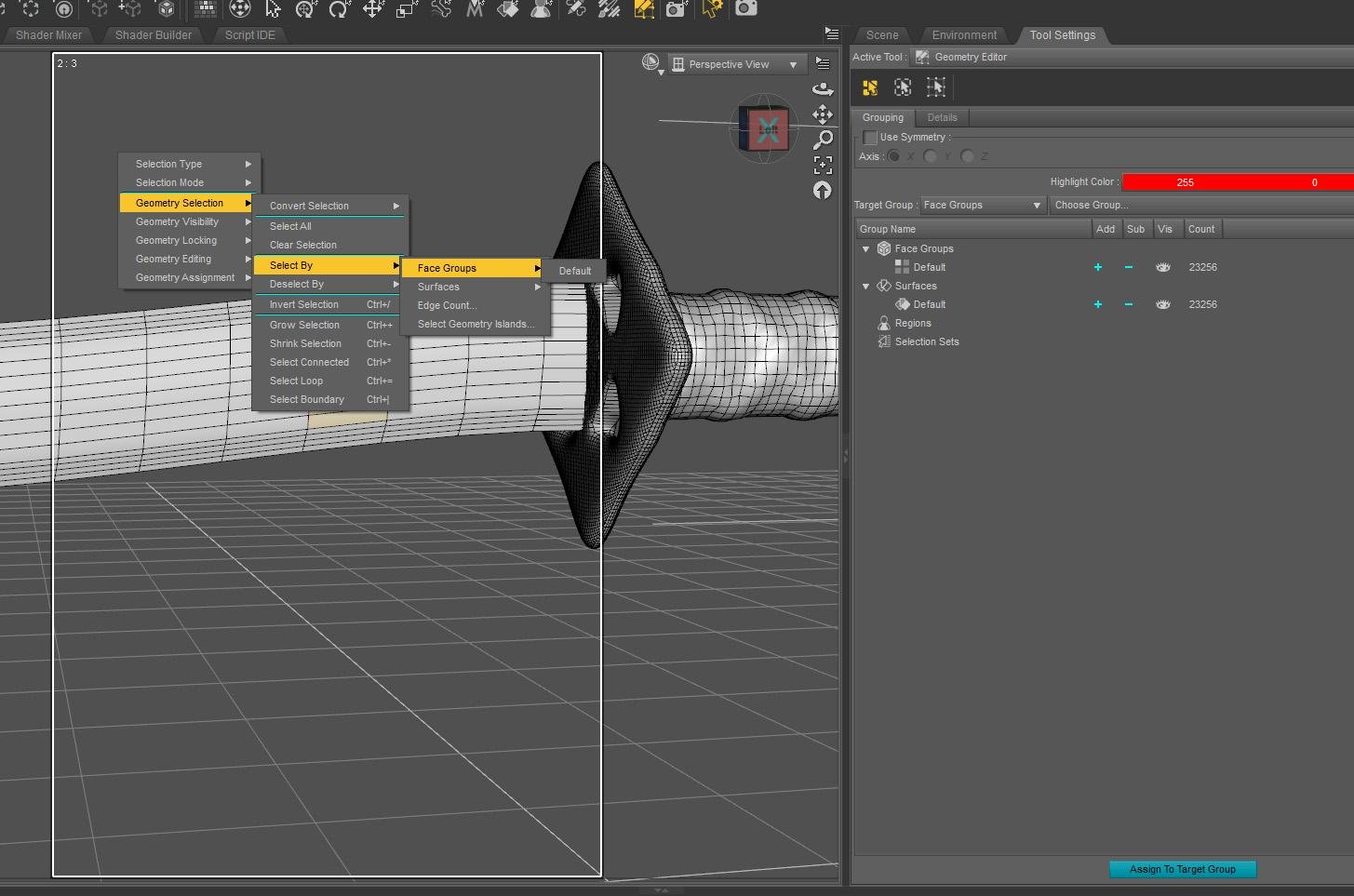Hide the Default face group via eye toggle
The image size is (1354, 896).
coord(1162,267)
